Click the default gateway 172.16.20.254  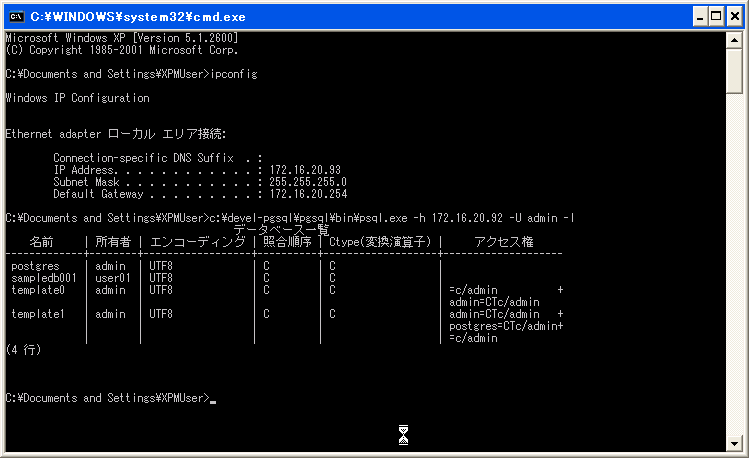tap(308, 193)
